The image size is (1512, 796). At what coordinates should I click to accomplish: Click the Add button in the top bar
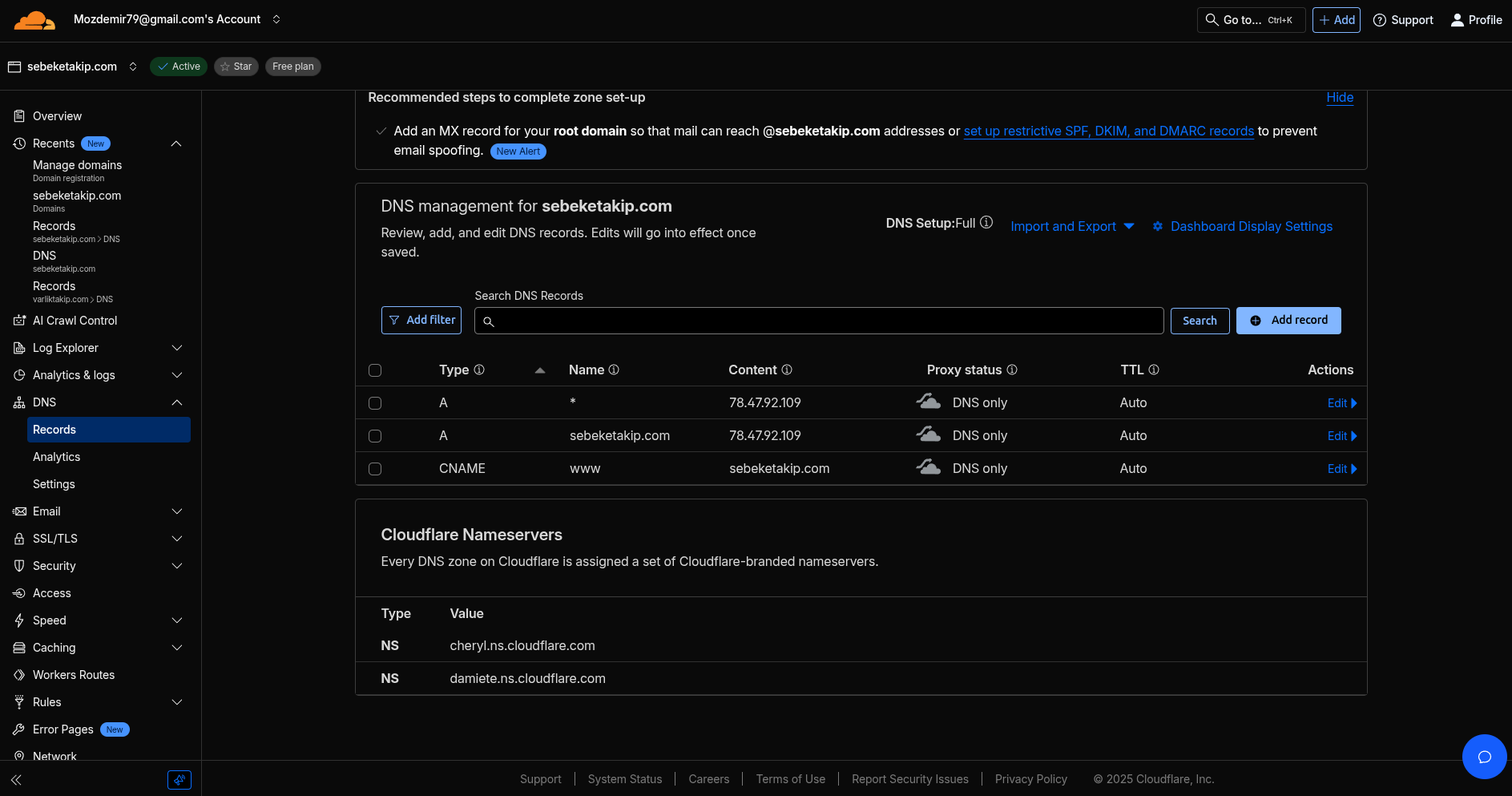[x=1336, y=20]
